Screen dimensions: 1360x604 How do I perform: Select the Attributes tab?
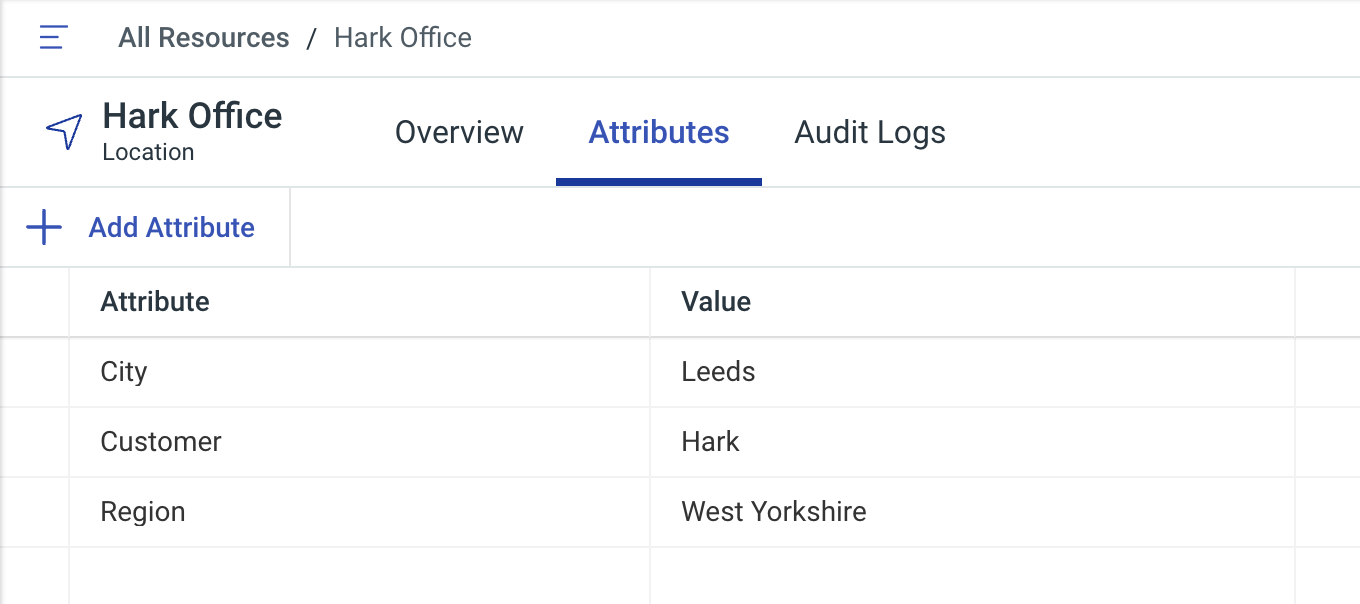pos(659,132)
